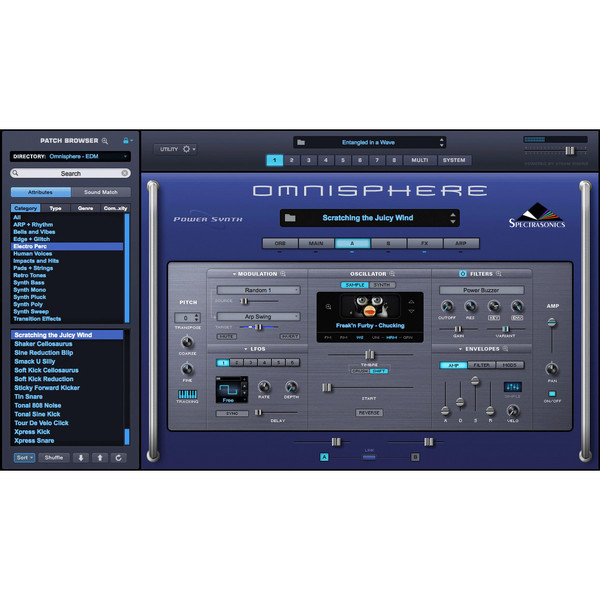Viewport: 600px width, 600px height.
Task: Open the Power Buzzer filter type menu
Action: (481, 290)
